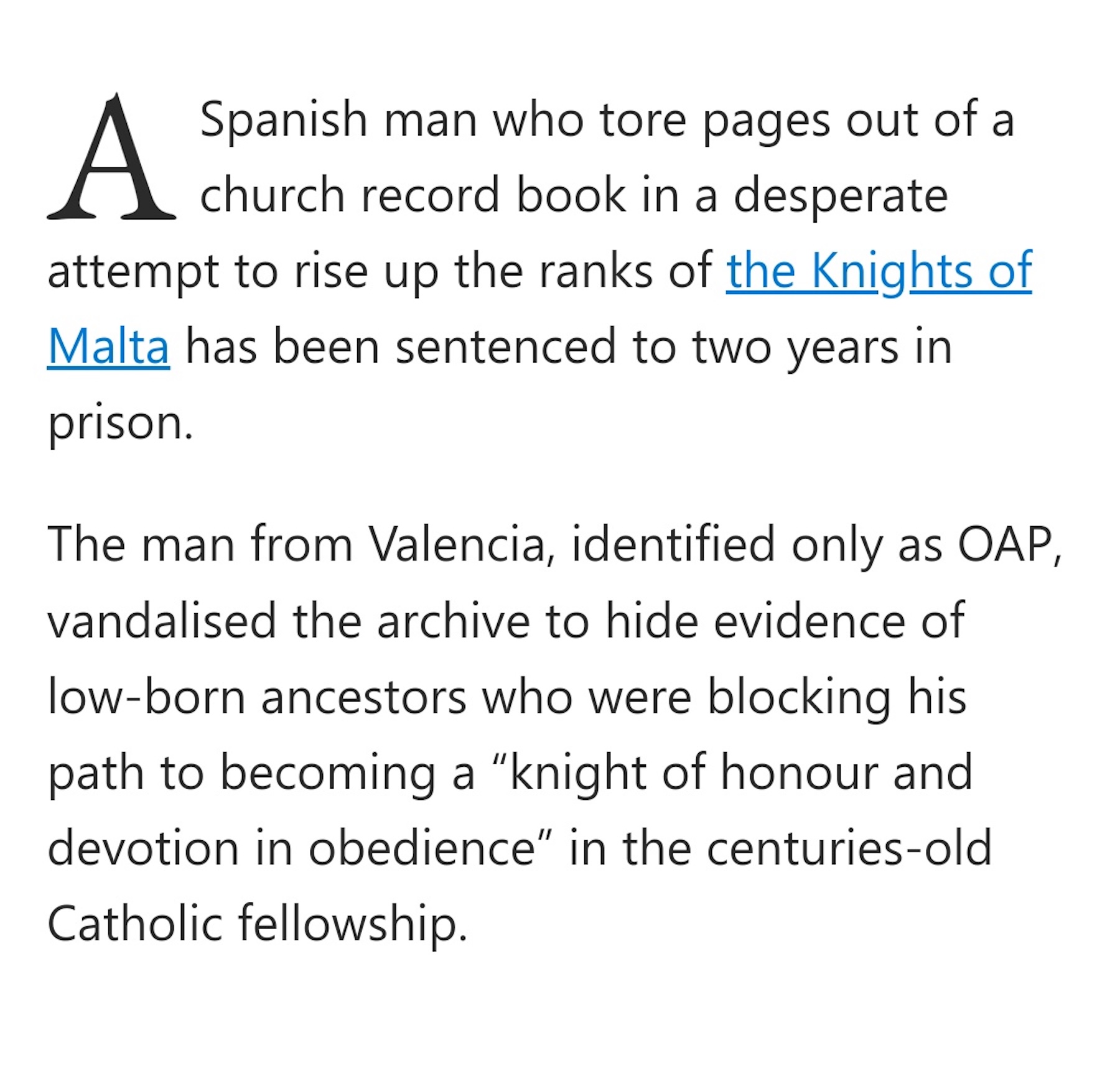Click the word "obedience" in the quote
Viewport: 1120px width, 1071px height.
point(422,848)
